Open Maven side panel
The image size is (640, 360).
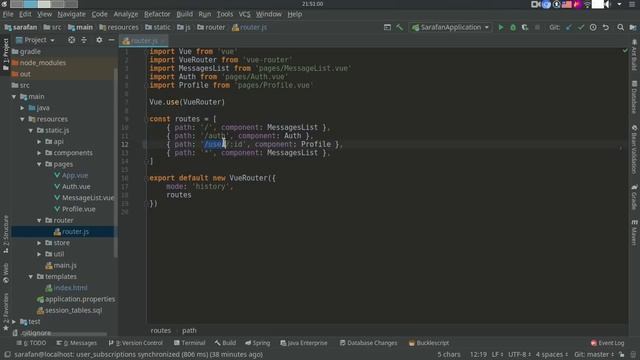[x=634, y=233]
